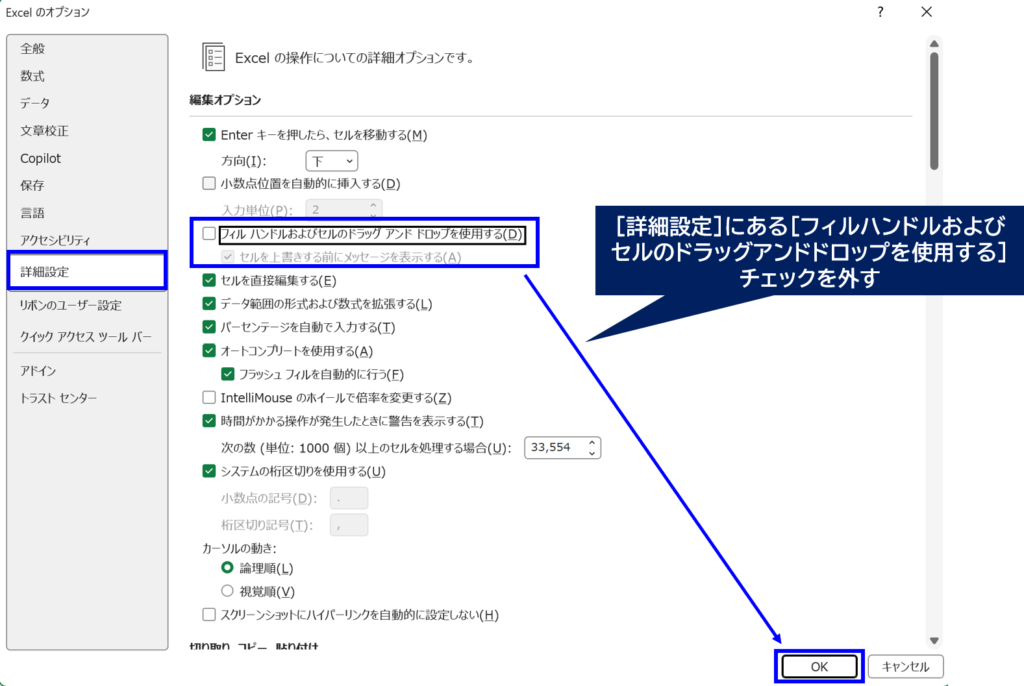Uncheck パーセンテージを自動で入力する
This screenshot has height=686, width=1024.
click(209, 327)
